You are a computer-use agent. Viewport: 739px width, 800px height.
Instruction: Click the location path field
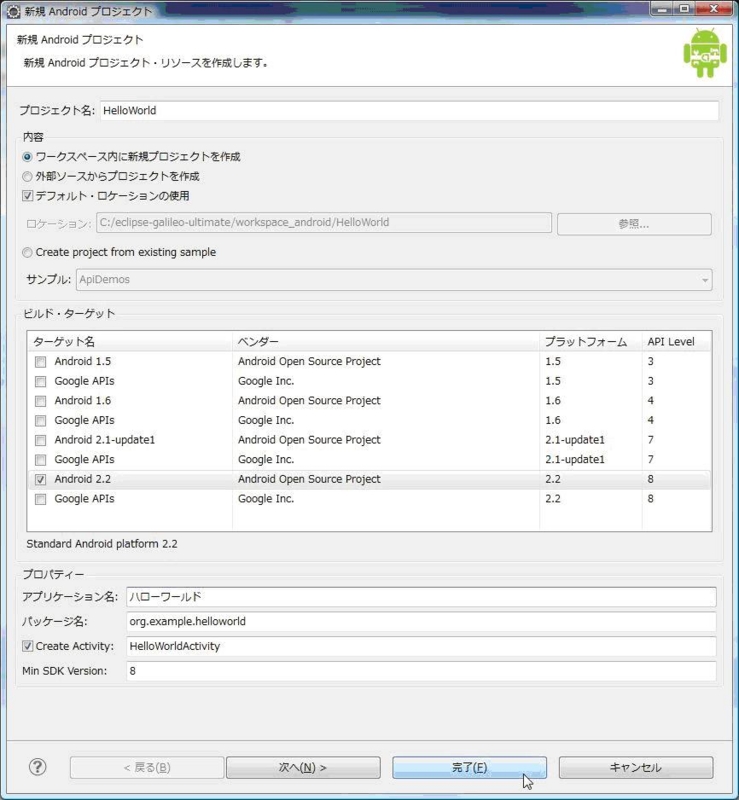click(x=324, y=222)
